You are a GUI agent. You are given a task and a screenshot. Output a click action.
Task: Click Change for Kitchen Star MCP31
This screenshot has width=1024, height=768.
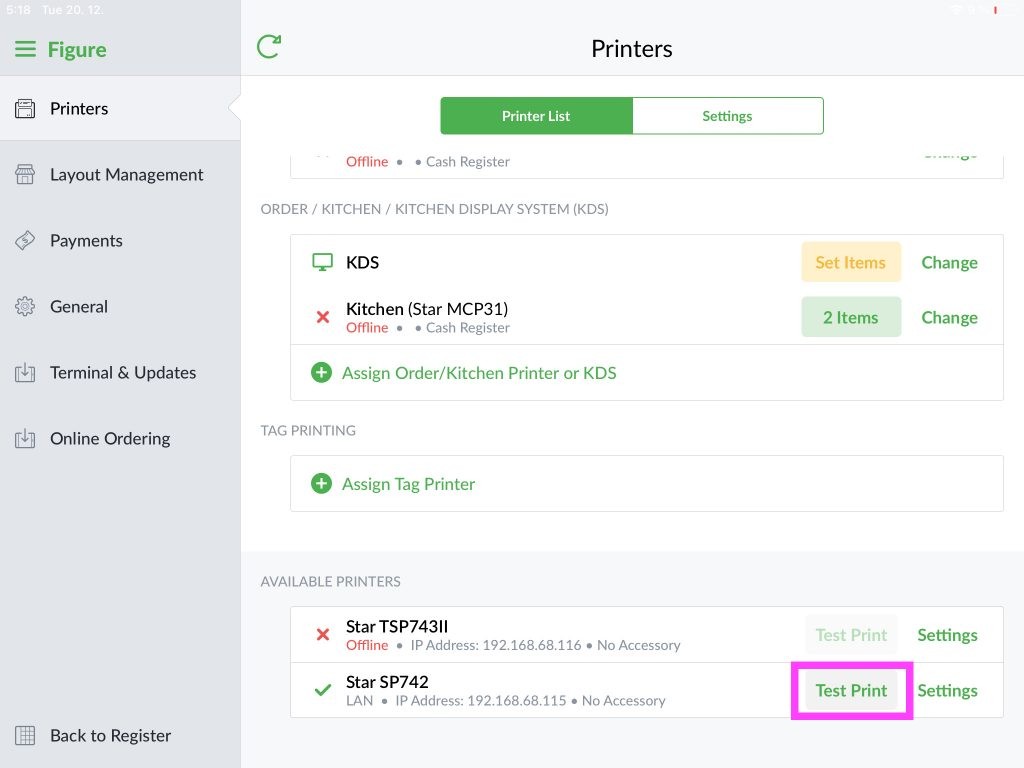949,317
